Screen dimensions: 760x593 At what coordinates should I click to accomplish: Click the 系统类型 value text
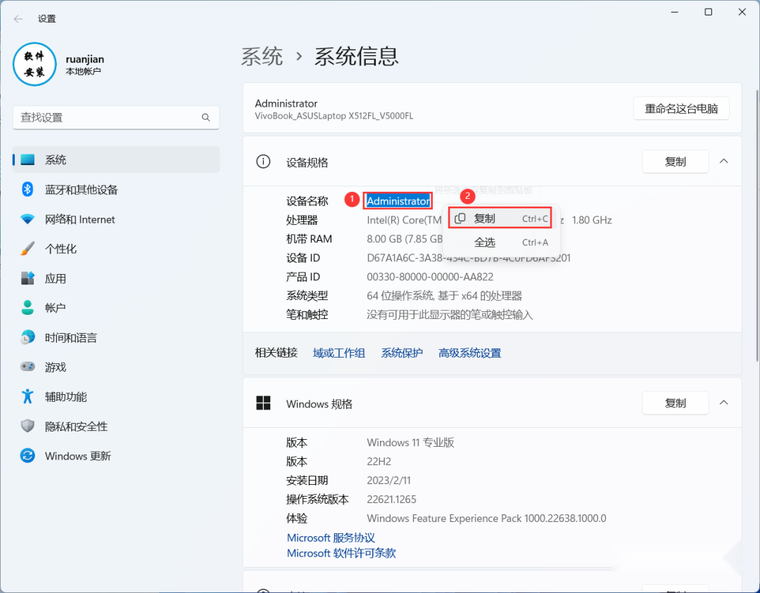pyautogui.click(x=444, y=296)
